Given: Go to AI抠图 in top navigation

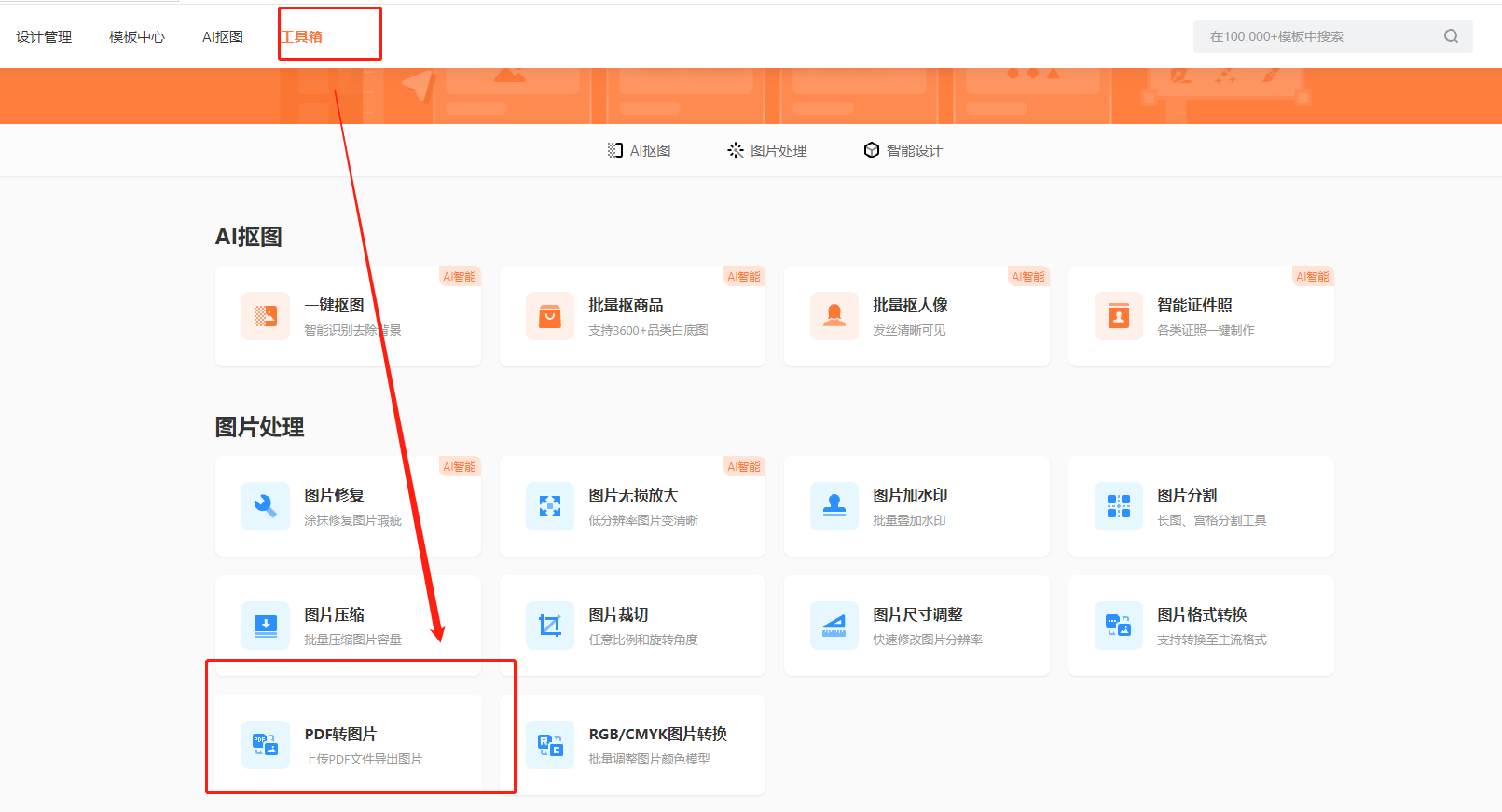Looking at the screenshot, I should [223, 37].
